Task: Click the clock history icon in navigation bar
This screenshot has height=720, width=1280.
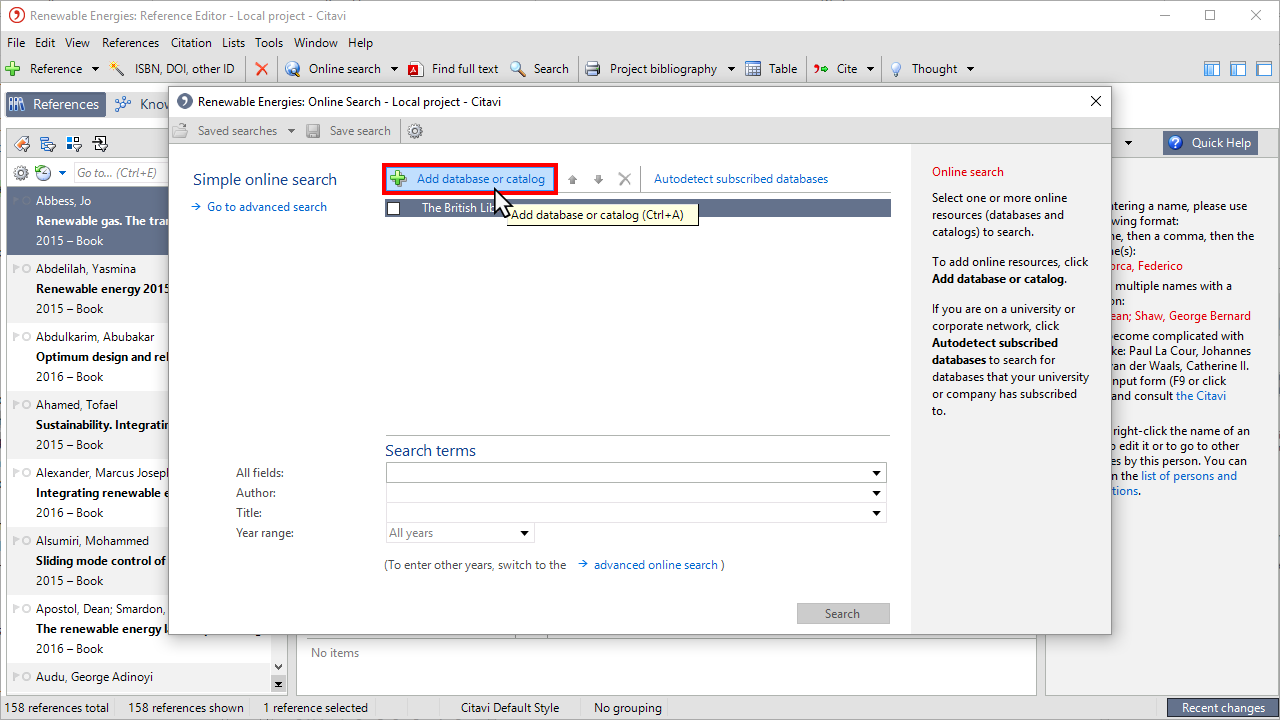Action: 43,173
